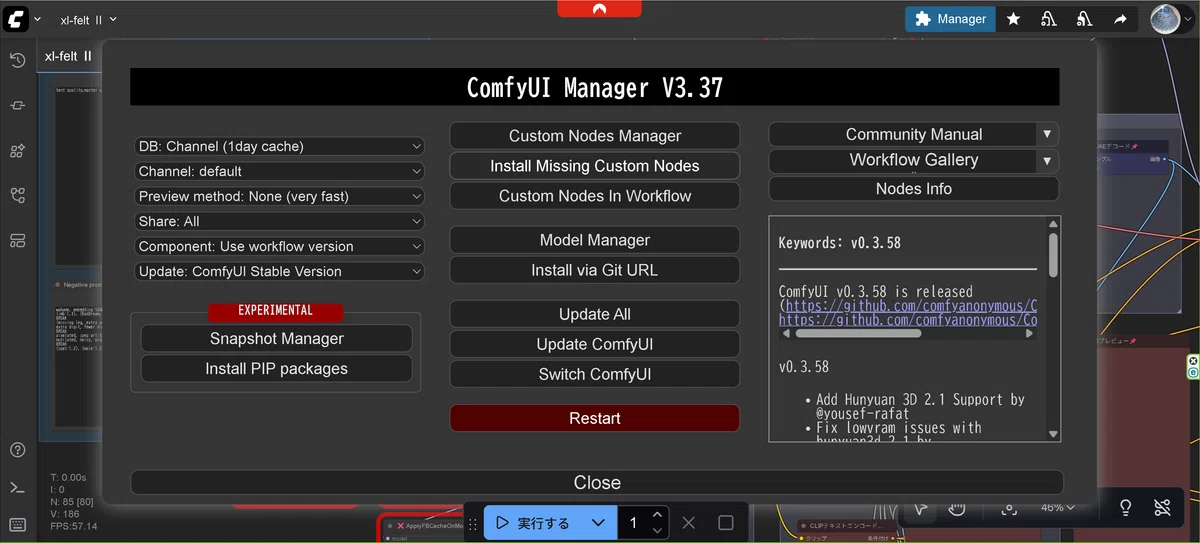This screenshot has width=1200, height=543.
Task: Open the zoom 46% dropdown
Action: [1058, 508]
